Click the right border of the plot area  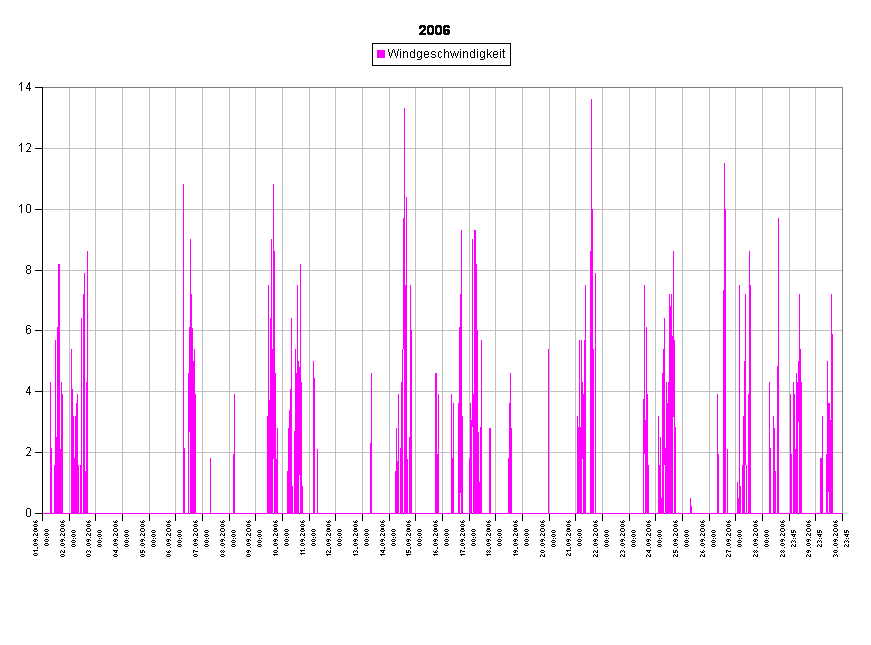(842, 300)
